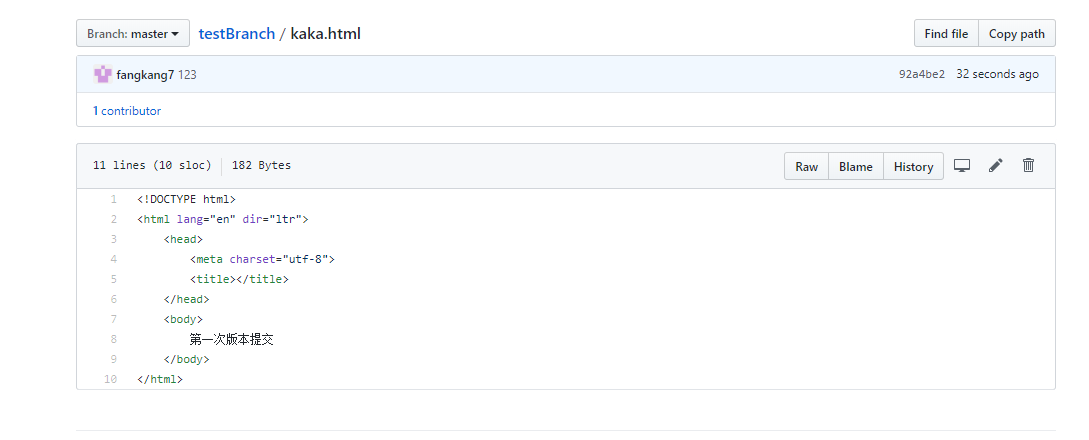The height and width of the screenshot is (440, 1089).
Task: Open the Blame view
Action: click(x=856, y=167)
